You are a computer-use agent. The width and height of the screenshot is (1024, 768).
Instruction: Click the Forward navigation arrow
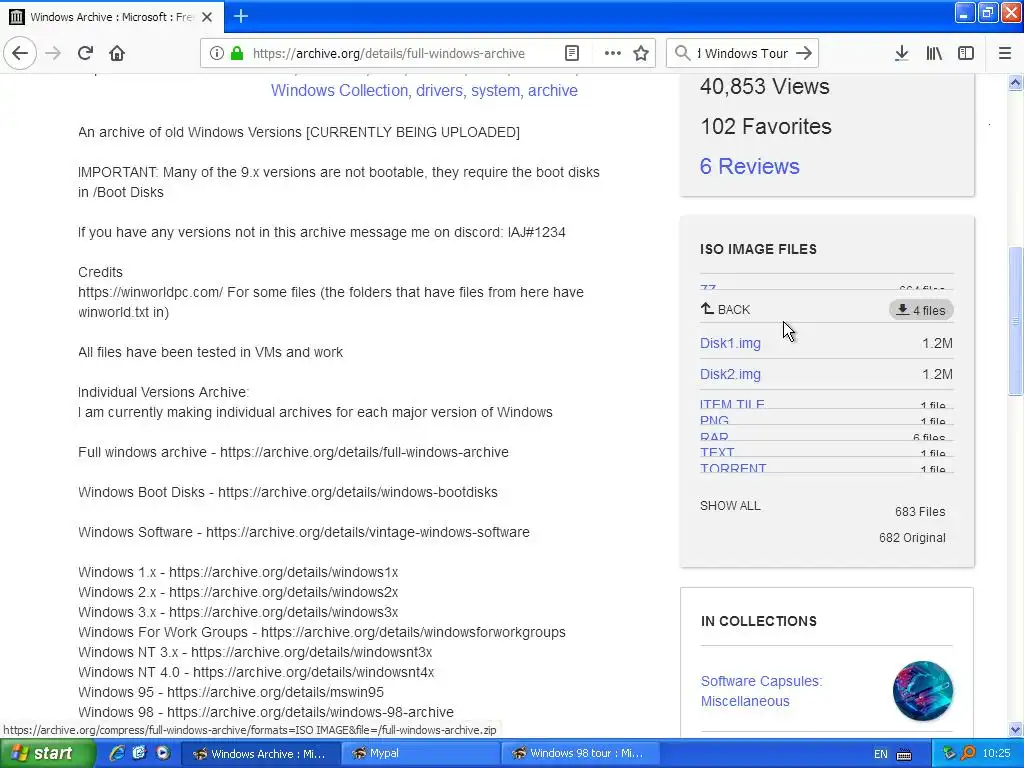click(53, 54)
